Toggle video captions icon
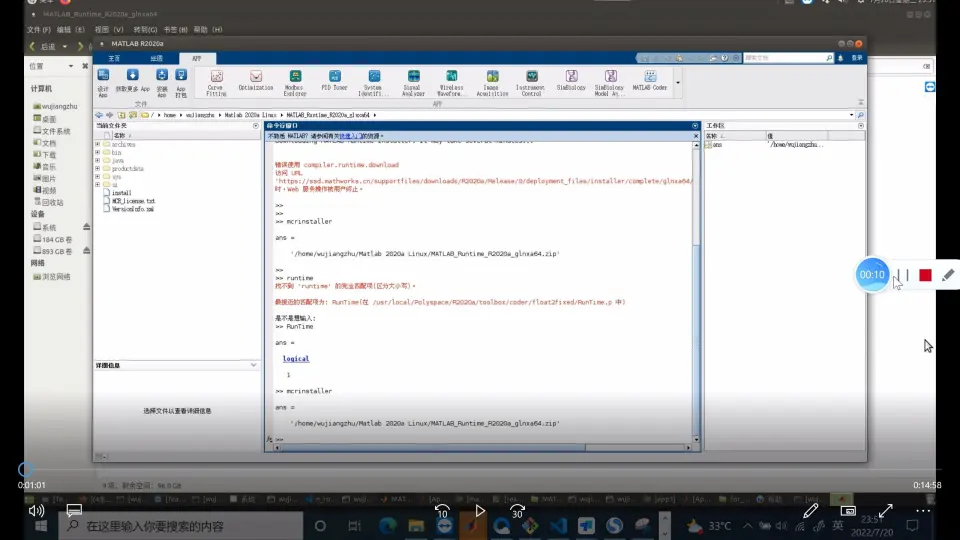This screenshot has height=540, width=960. point(74,510)
